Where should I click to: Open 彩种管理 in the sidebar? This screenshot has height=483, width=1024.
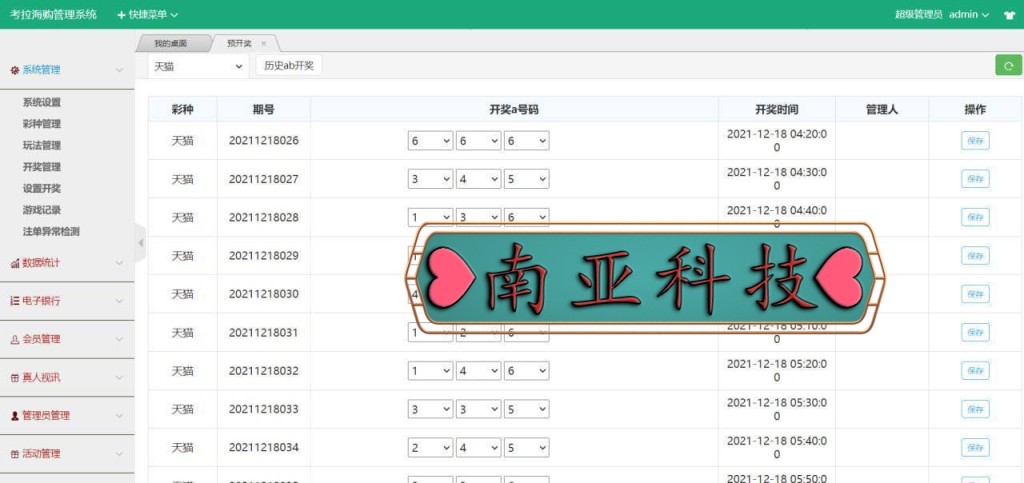click(x=42, y=124)
